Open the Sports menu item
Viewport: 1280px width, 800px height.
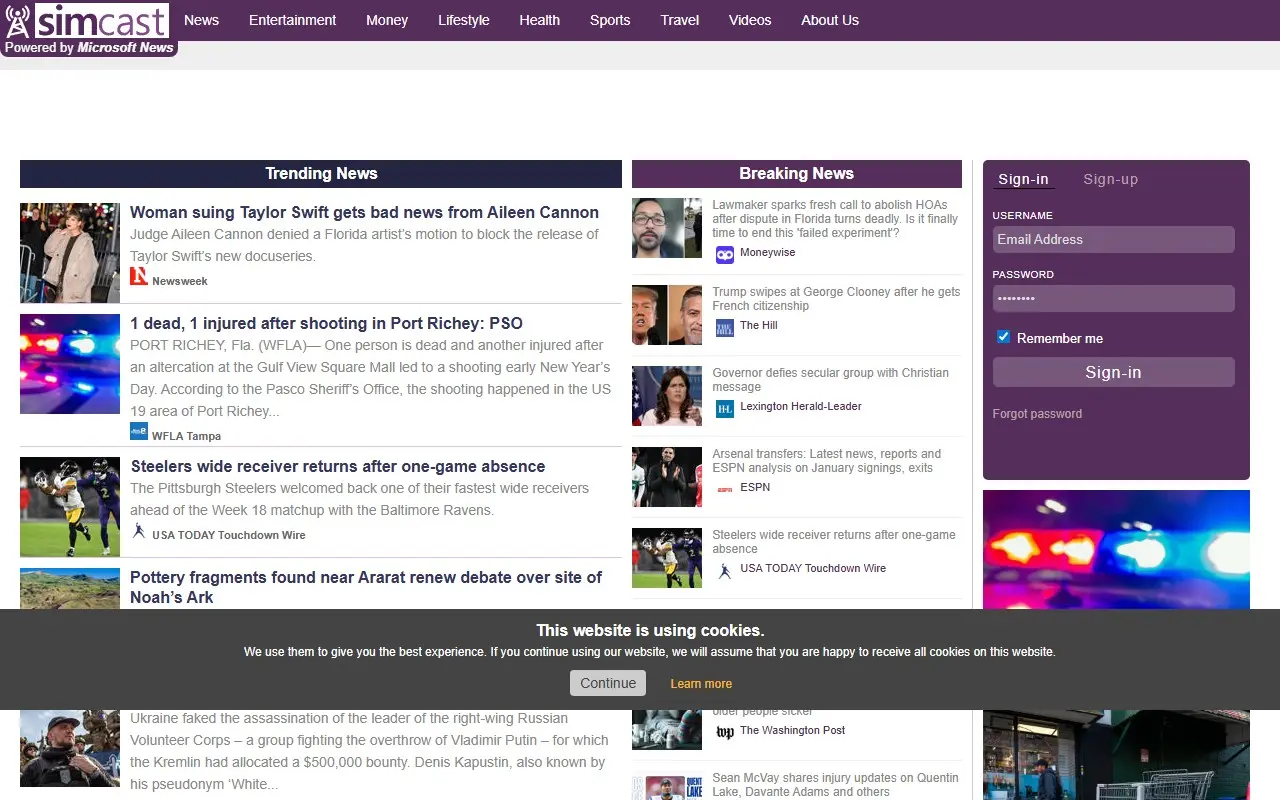(610, 20)
